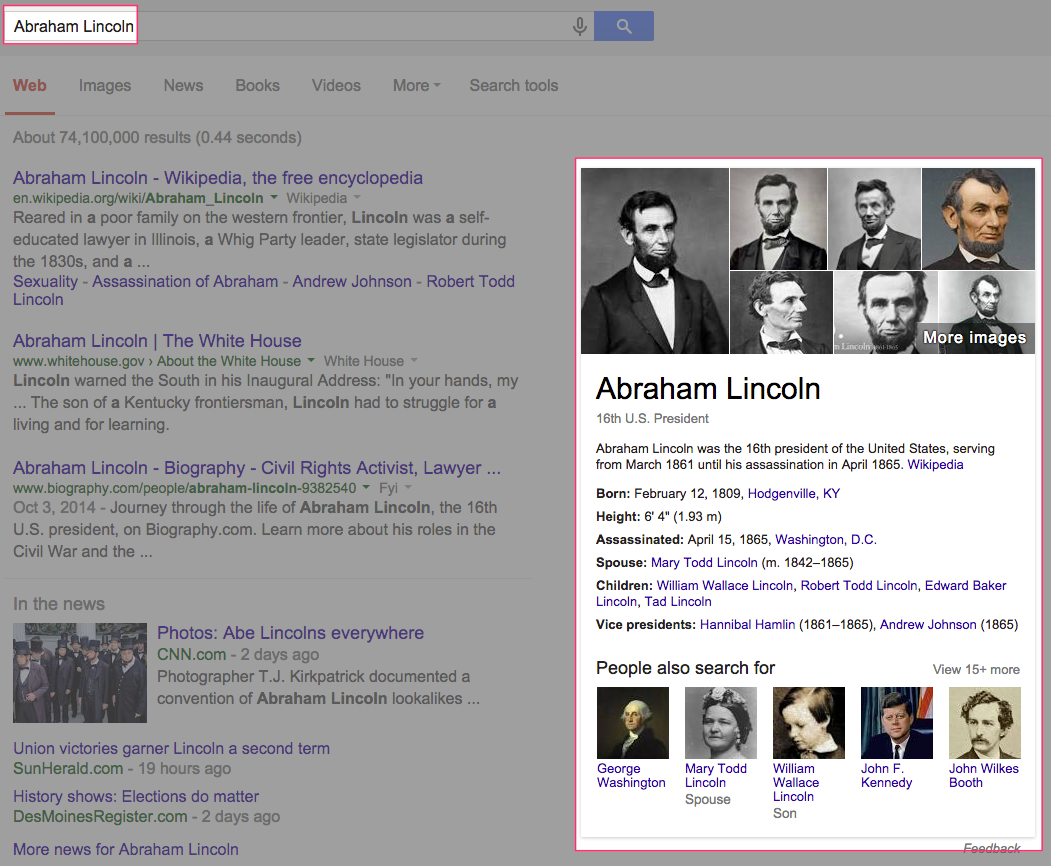Click John F. Kennedy portrait thumbnail
Image resolution: width=1051 pixels, height=866 pixels.
(897, 723)
